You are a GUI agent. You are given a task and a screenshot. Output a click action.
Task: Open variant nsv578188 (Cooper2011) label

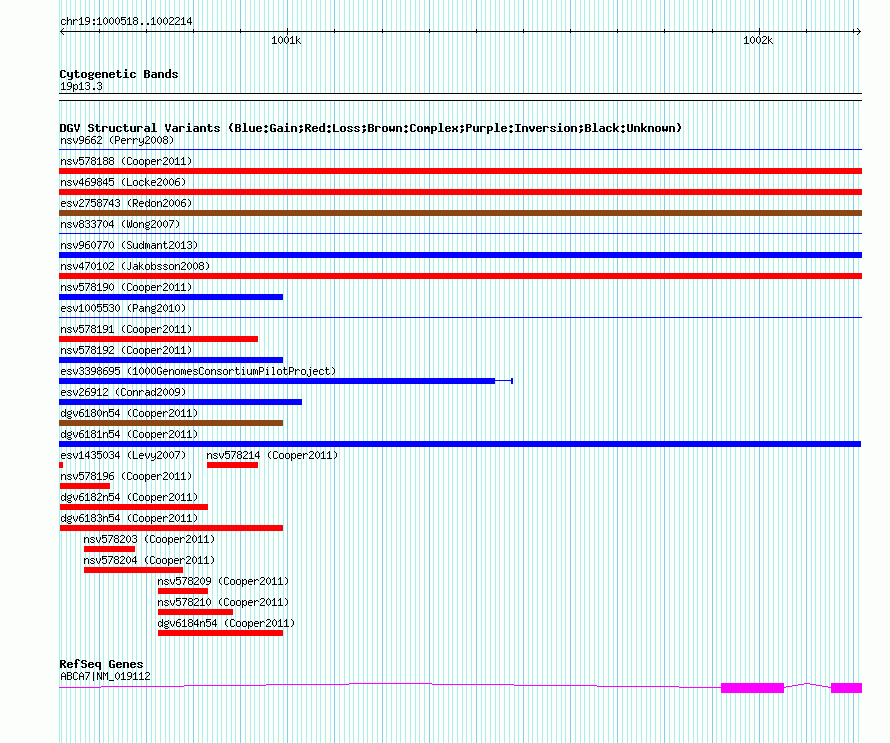pyautogui.click(x=126, y=161)
